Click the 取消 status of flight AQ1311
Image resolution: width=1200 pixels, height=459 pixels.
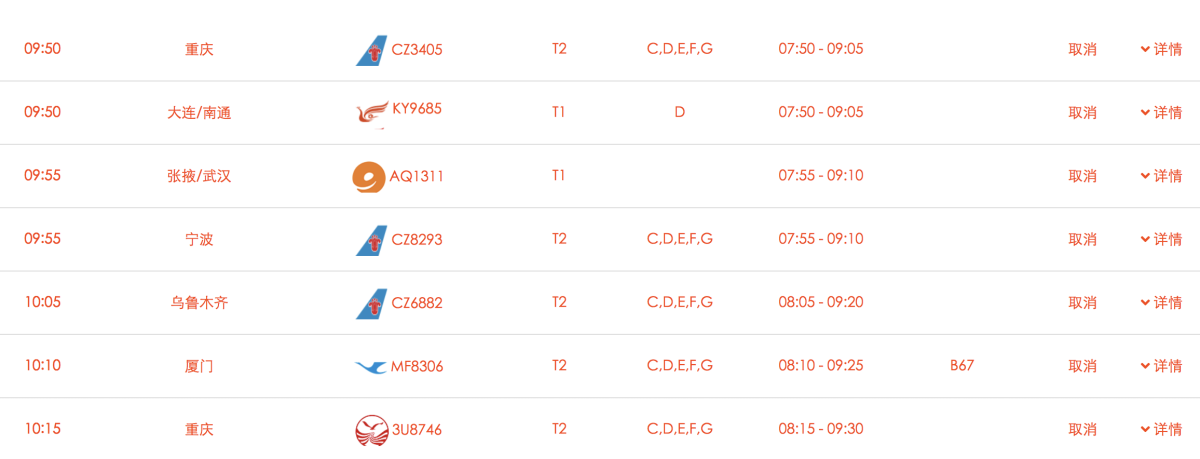pyautogui.click(x=1082, y=176)
